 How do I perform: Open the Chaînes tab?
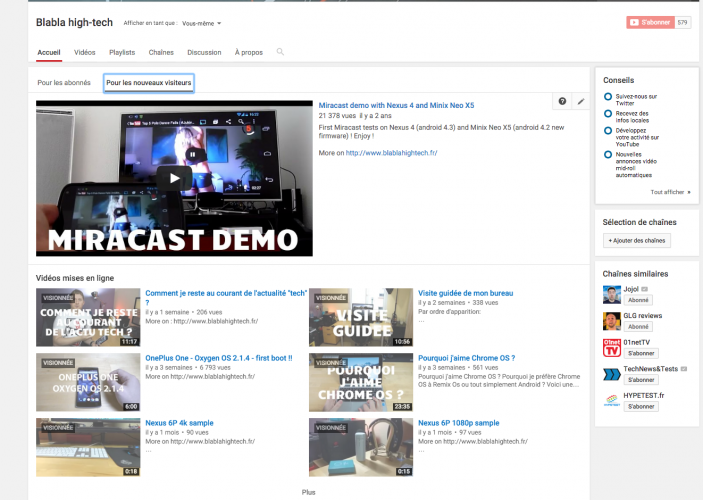coord(161,52)
